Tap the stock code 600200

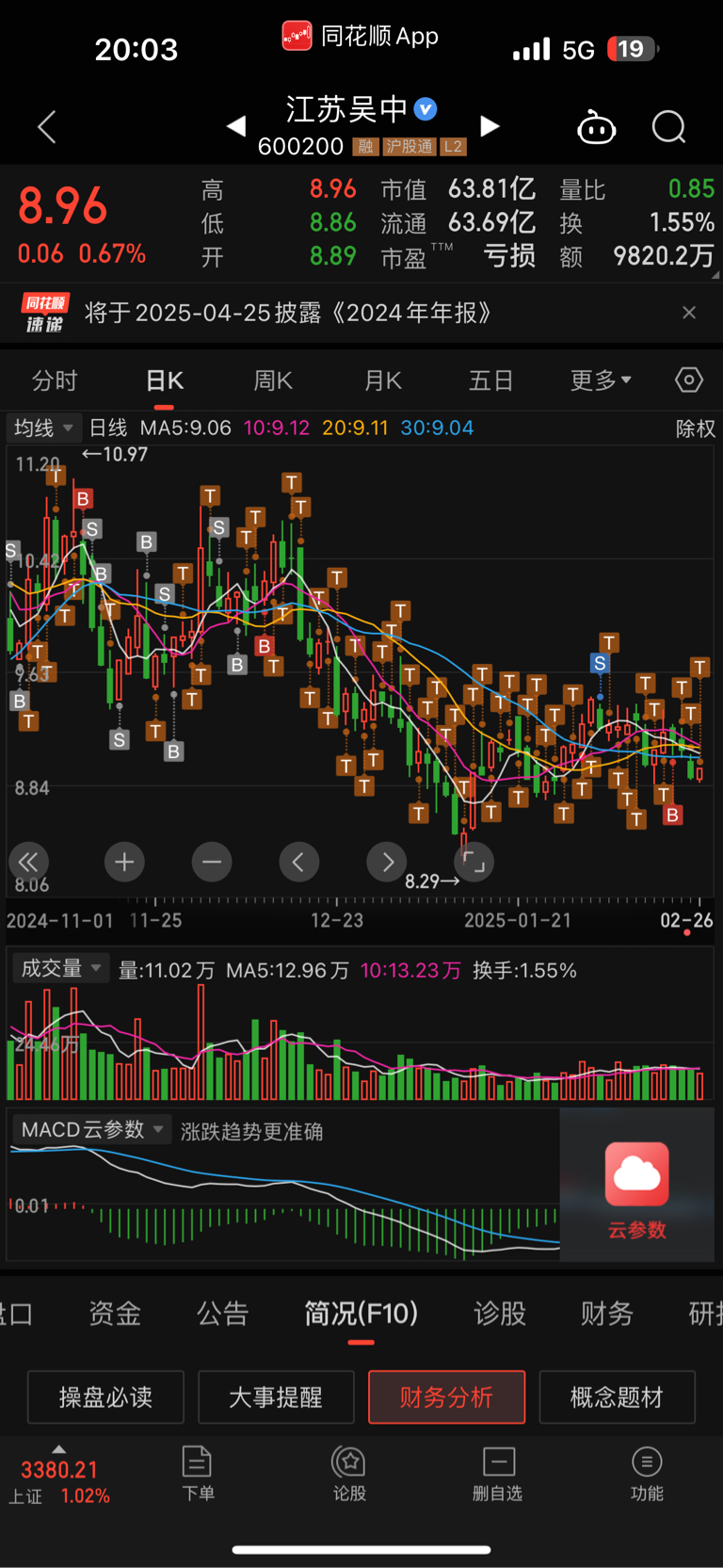tap(300, 146)
